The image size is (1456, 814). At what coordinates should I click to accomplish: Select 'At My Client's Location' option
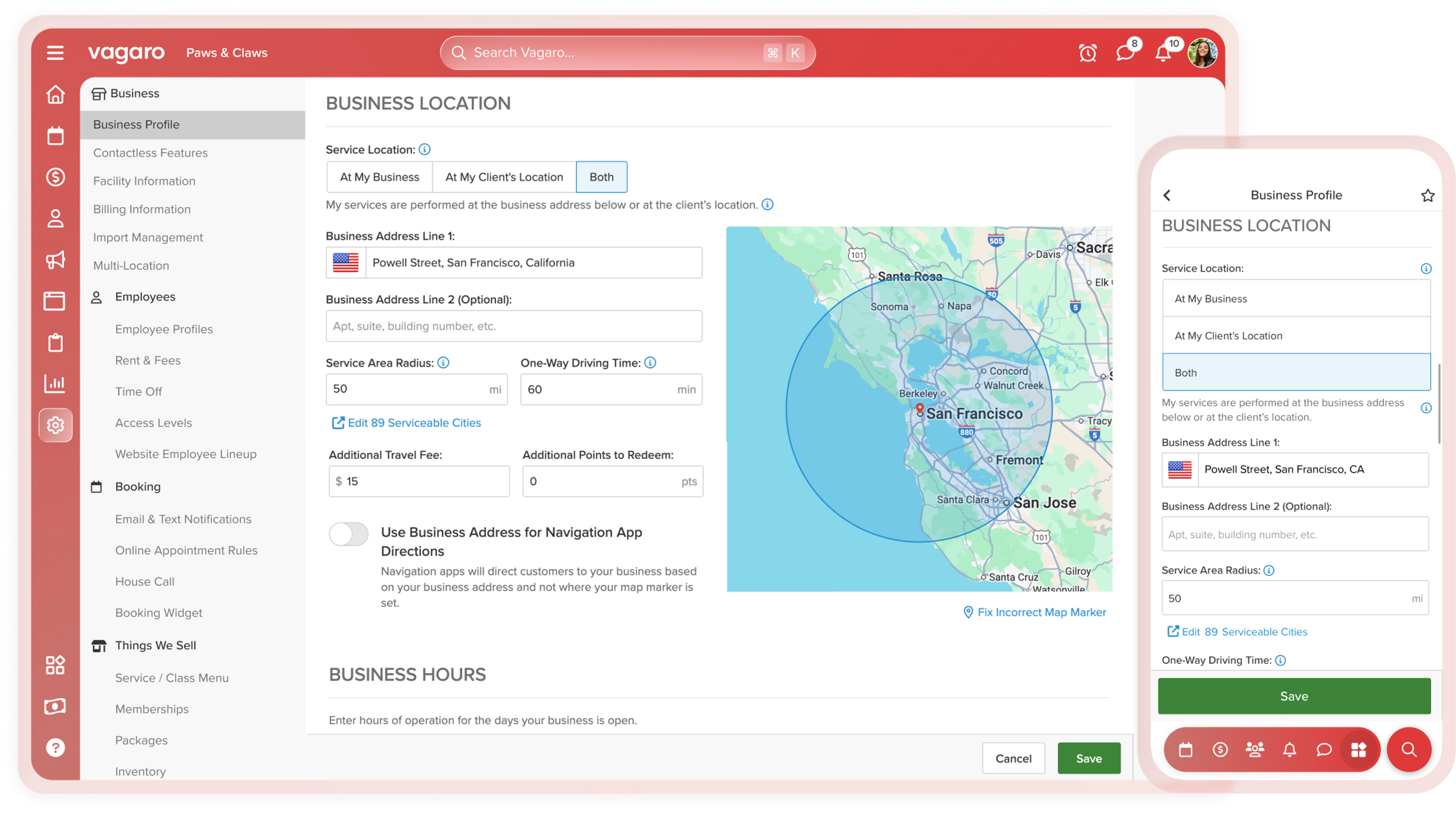504,177
